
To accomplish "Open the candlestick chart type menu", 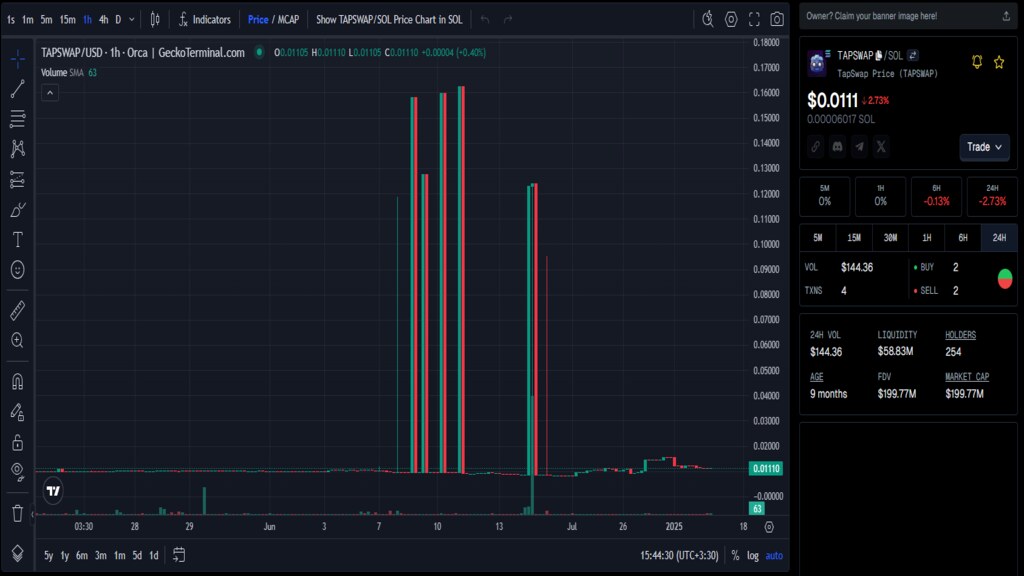I will tap(155, 20).
